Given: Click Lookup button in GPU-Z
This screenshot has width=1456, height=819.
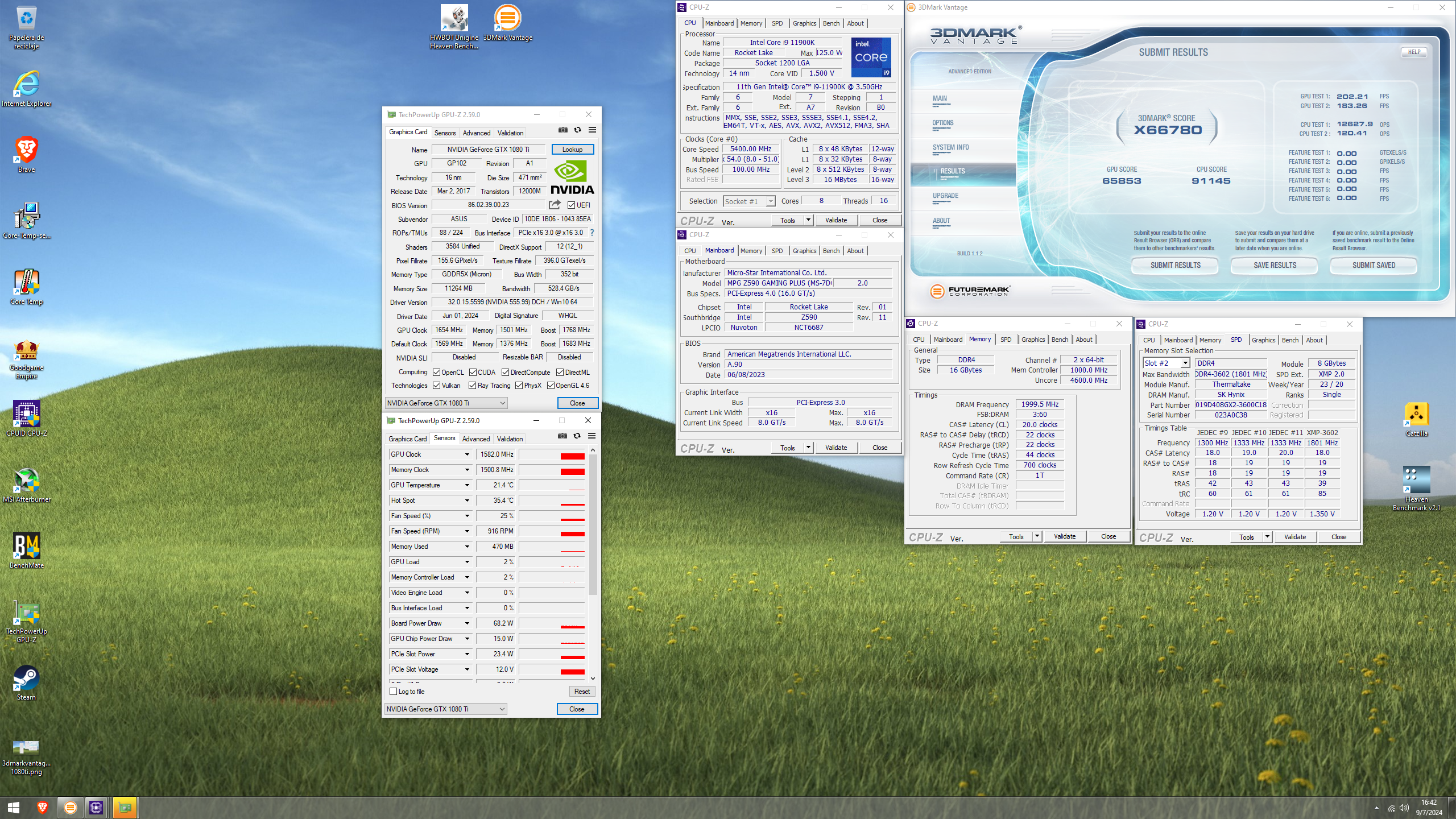Looking at the screenshot, I should 572,150.
